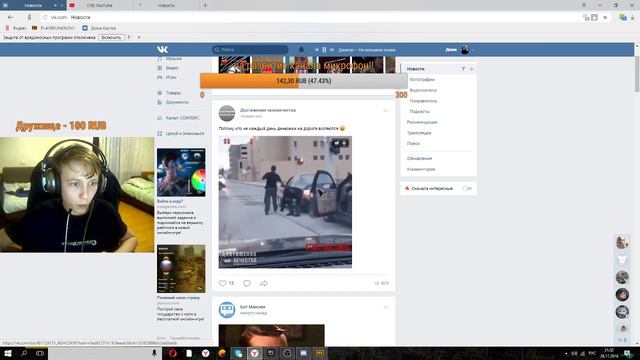Open comments on Достижения человечества post
The image size is (640, 360).
coord(247,283)
